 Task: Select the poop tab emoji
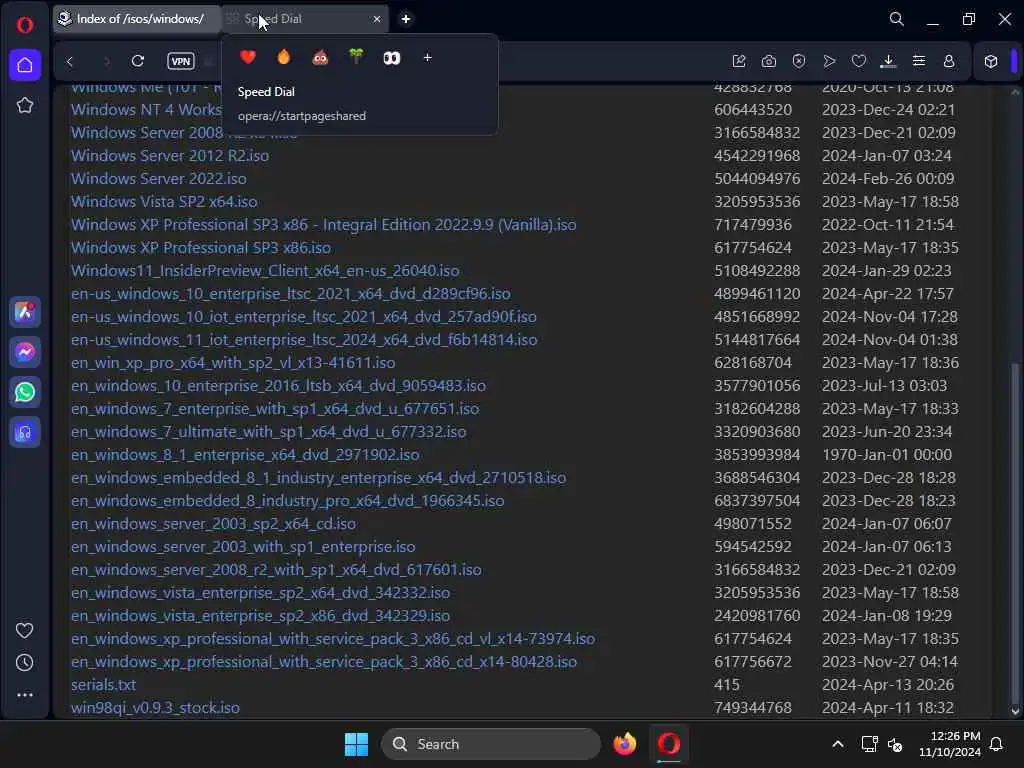click(320, 58)
